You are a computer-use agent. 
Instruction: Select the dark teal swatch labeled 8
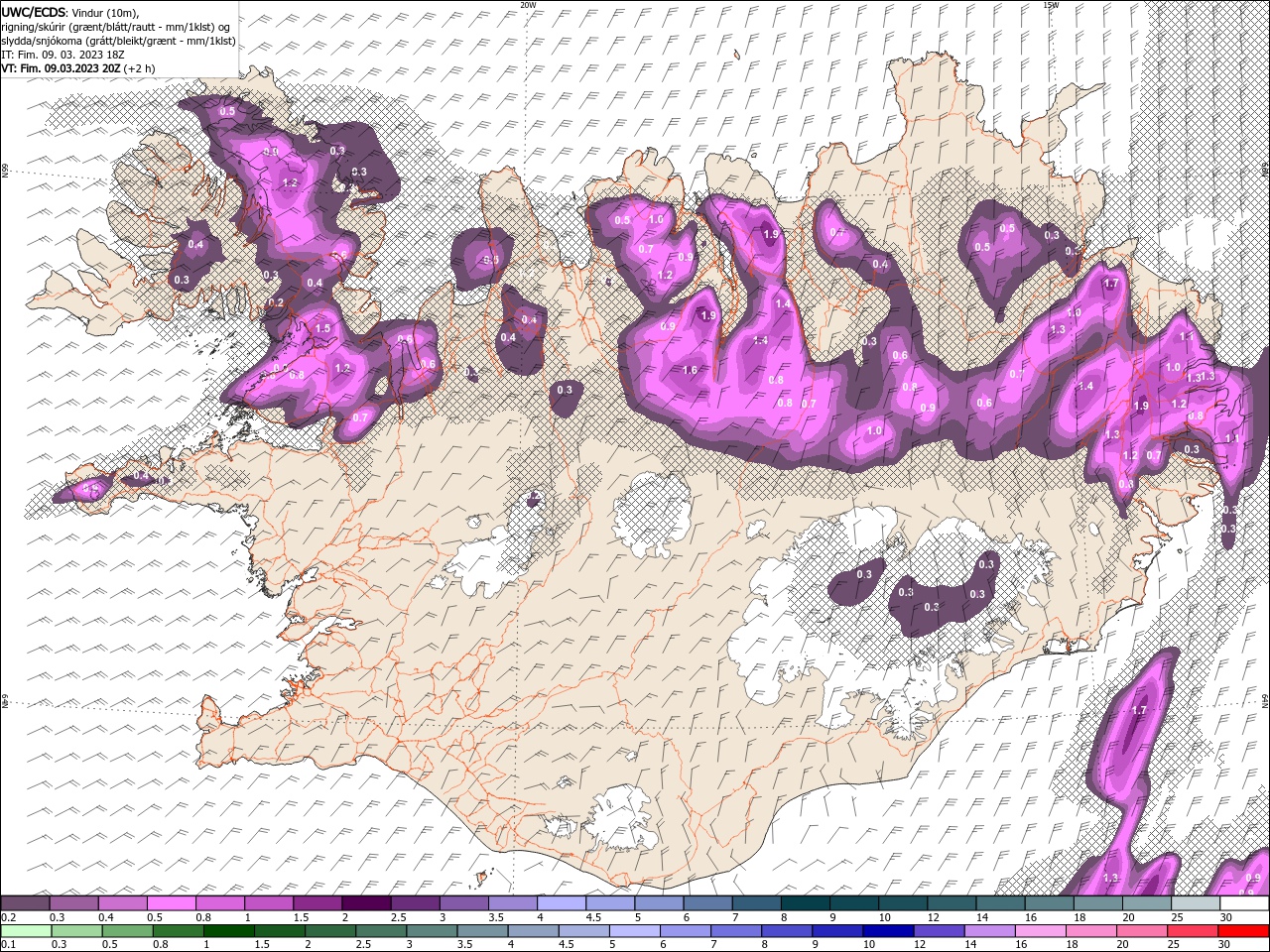pyautogui.click(x=806, y=903)
